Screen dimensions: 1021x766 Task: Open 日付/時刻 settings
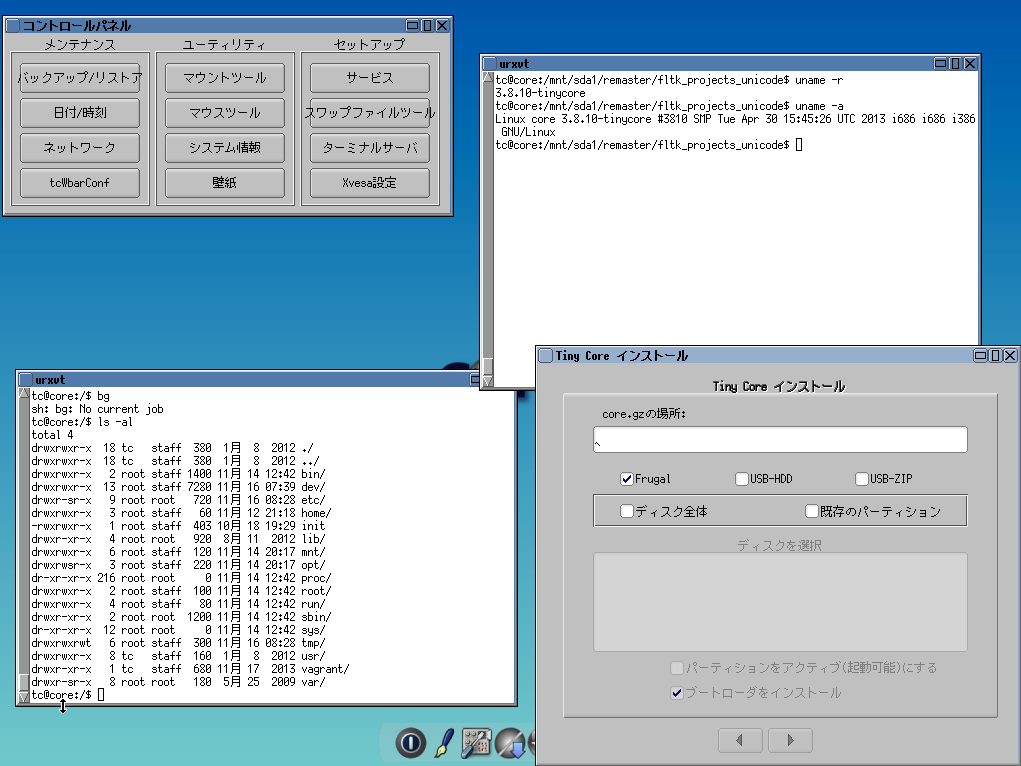pos(80,113)
